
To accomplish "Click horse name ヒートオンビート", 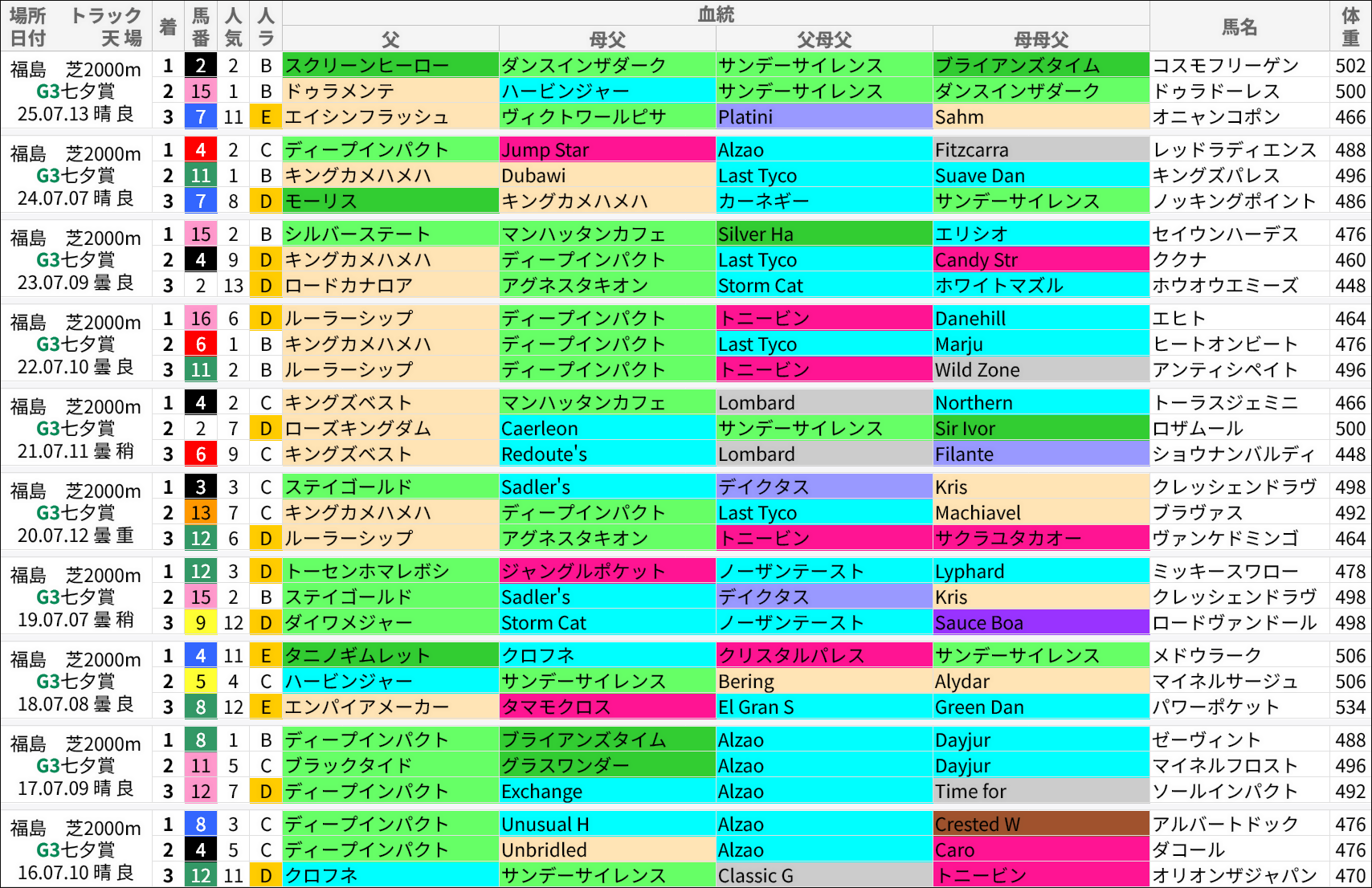I will coord(1226,344).
